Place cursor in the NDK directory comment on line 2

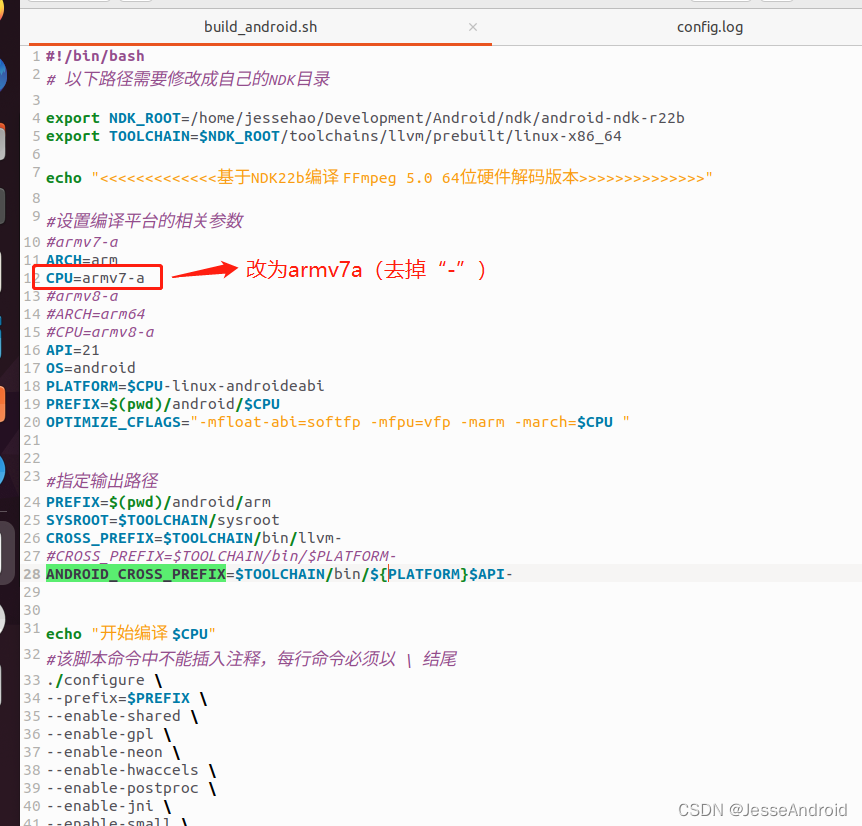[188, 79]
